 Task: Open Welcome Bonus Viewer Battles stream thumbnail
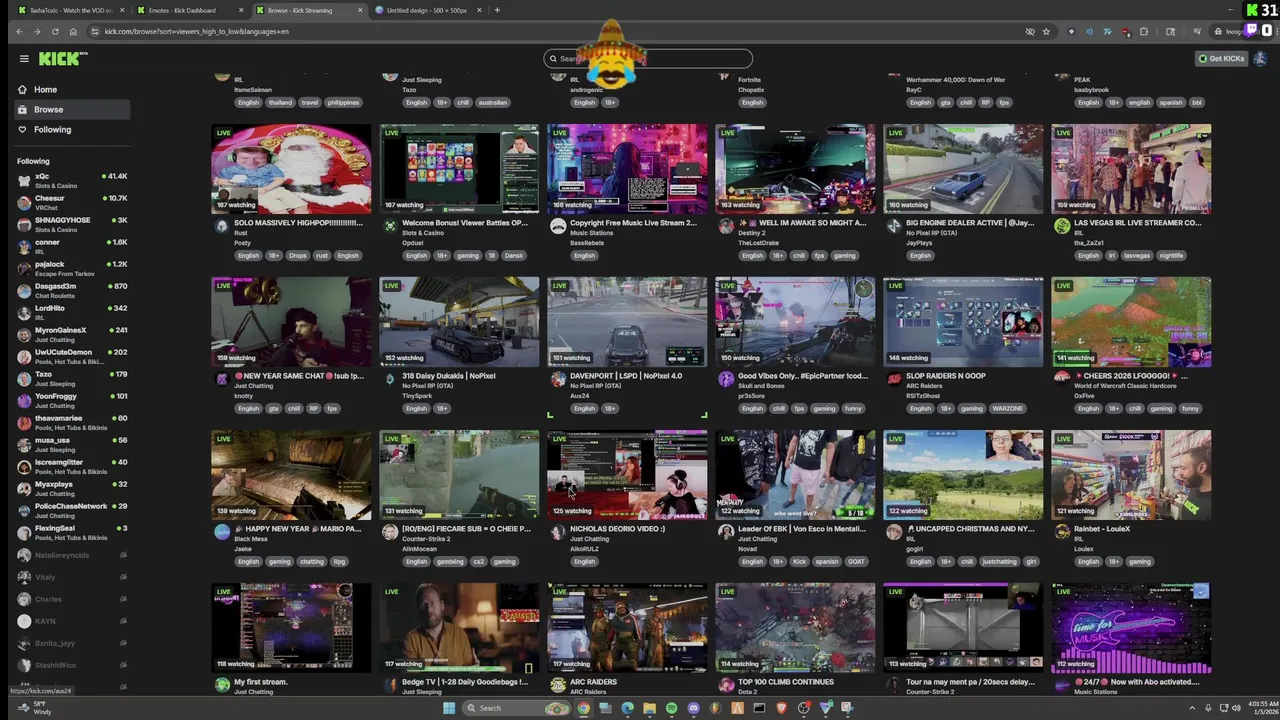click(459, 169)
